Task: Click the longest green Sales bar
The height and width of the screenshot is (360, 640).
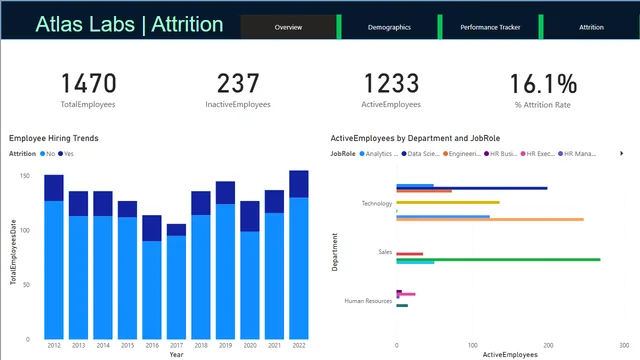Action: 498,259
